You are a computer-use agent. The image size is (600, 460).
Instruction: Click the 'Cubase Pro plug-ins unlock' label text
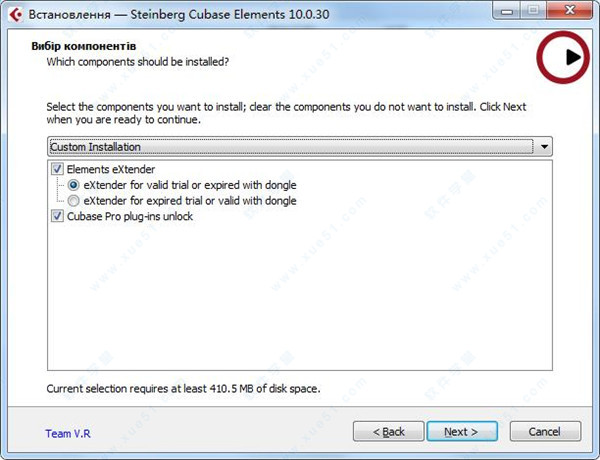pos(129,216)
